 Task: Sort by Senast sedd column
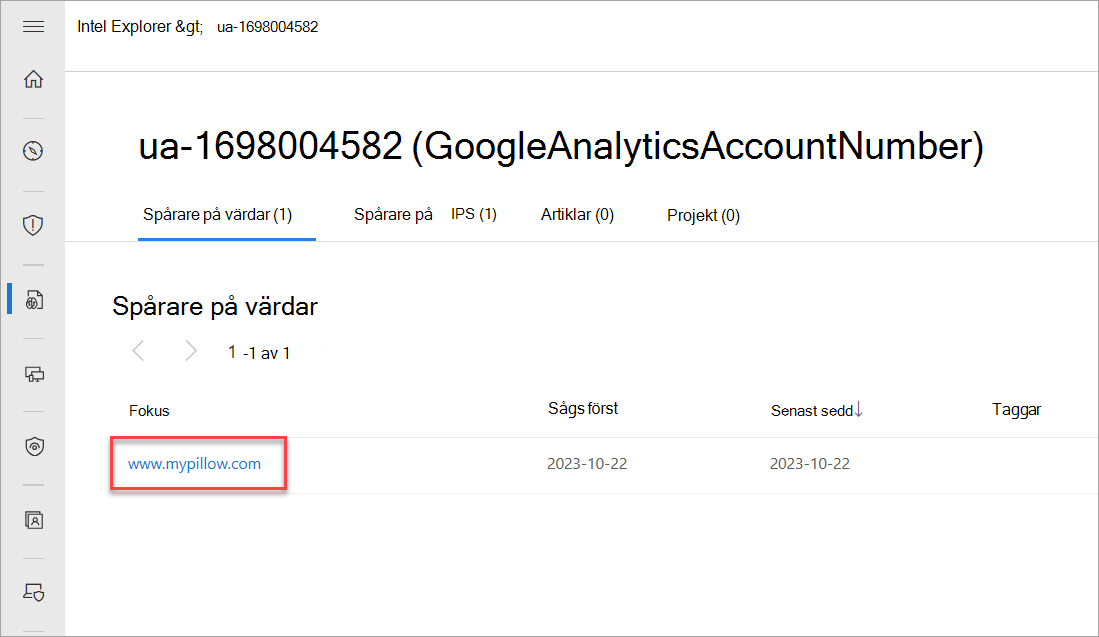[x=817, y=411]
